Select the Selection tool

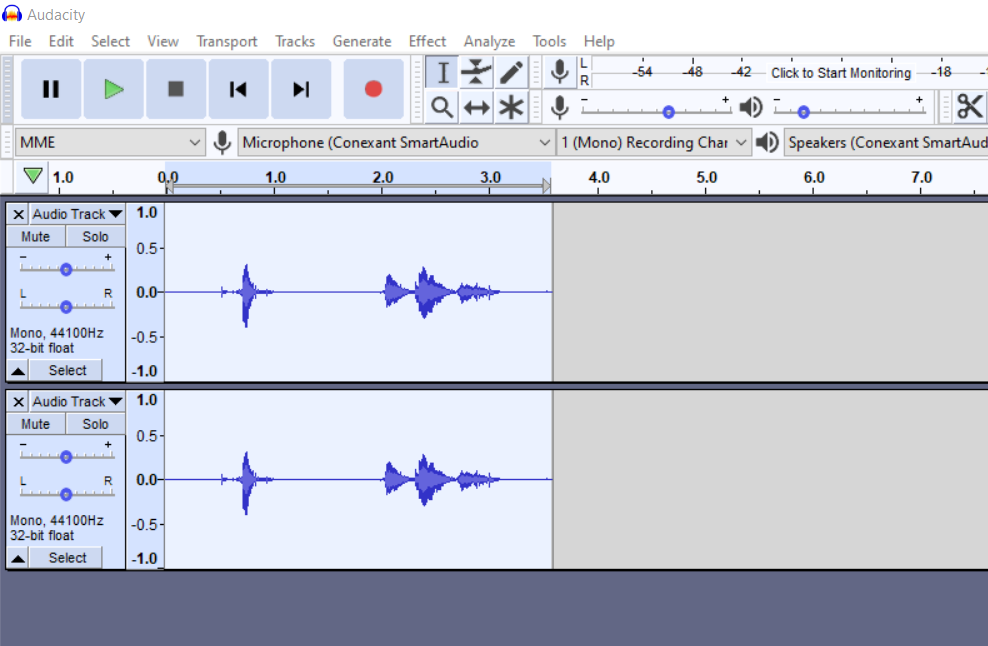(x=441, y=70)
